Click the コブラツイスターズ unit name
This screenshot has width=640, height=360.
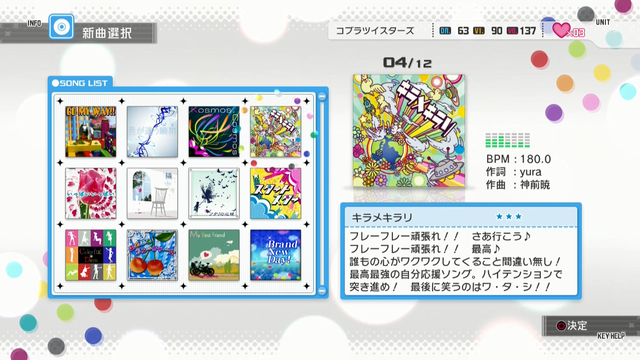[375, 31]
